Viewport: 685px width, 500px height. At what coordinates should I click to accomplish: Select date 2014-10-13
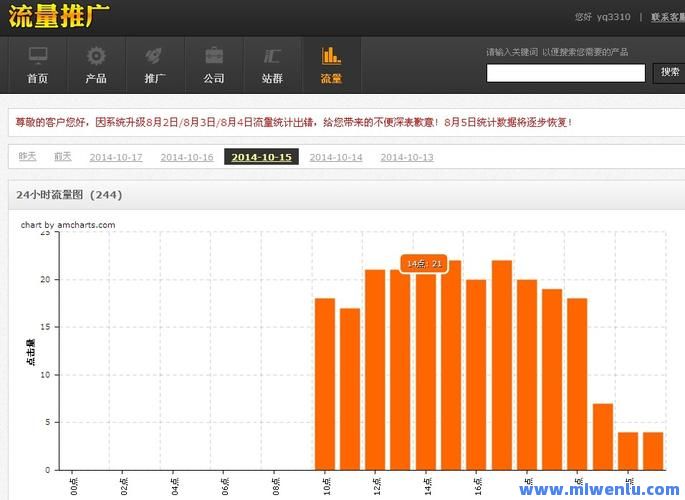(x=407, y=157)
